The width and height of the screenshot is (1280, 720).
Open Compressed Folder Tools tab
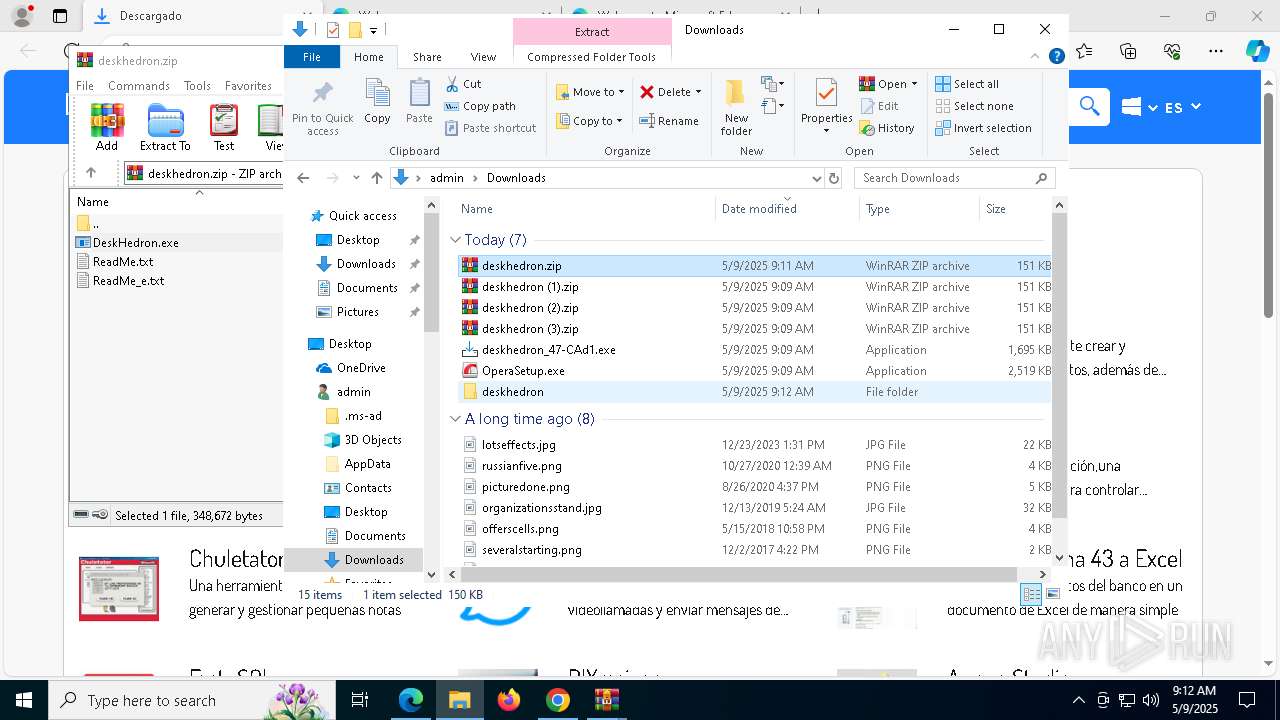pyautogui.click(x=591, y=57)
